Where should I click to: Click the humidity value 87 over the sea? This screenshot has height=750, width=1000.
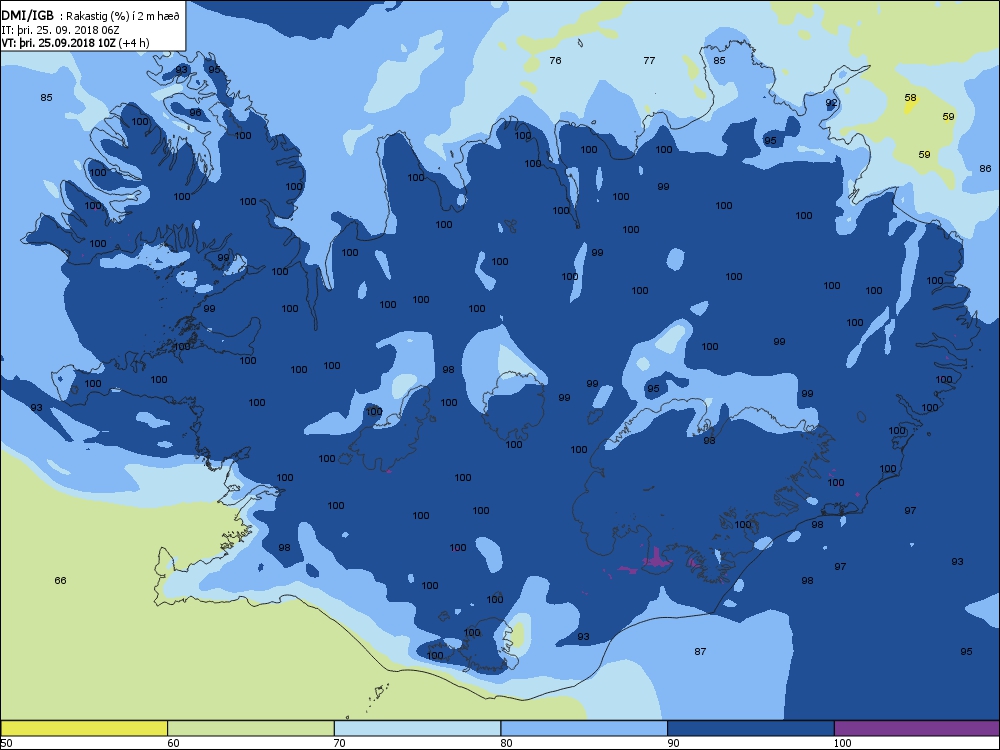700,651
